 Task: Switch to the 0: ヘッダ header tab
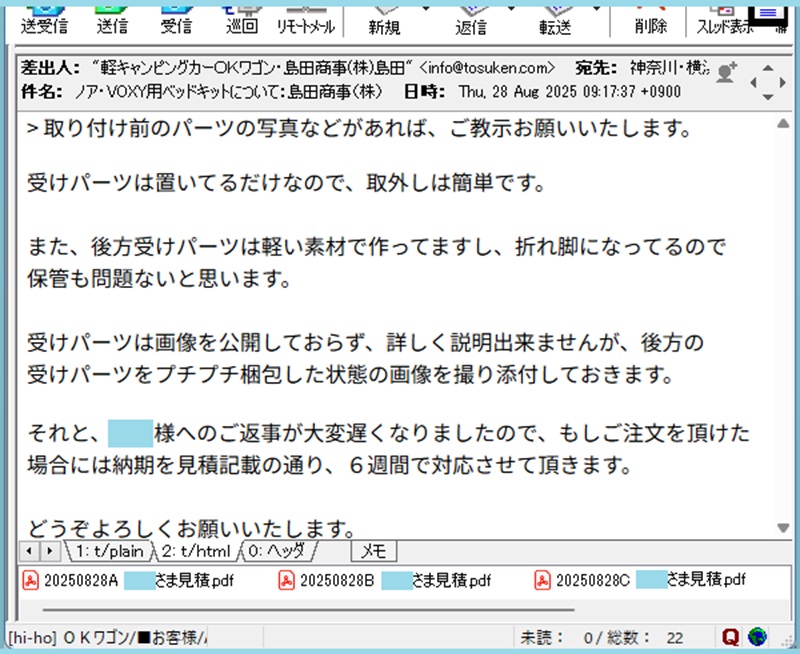pos(281,551)
